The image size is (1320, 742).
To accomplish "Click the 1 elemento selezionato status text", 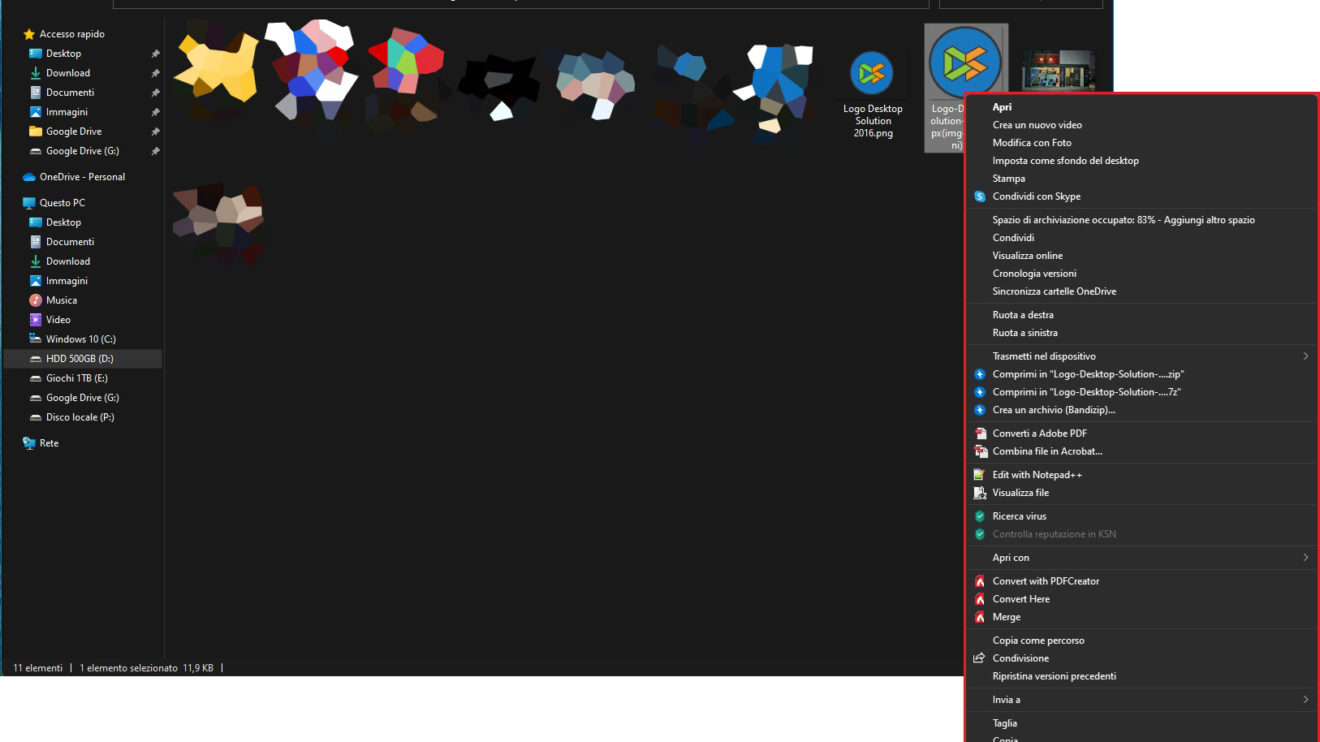I will coord(128,668).
